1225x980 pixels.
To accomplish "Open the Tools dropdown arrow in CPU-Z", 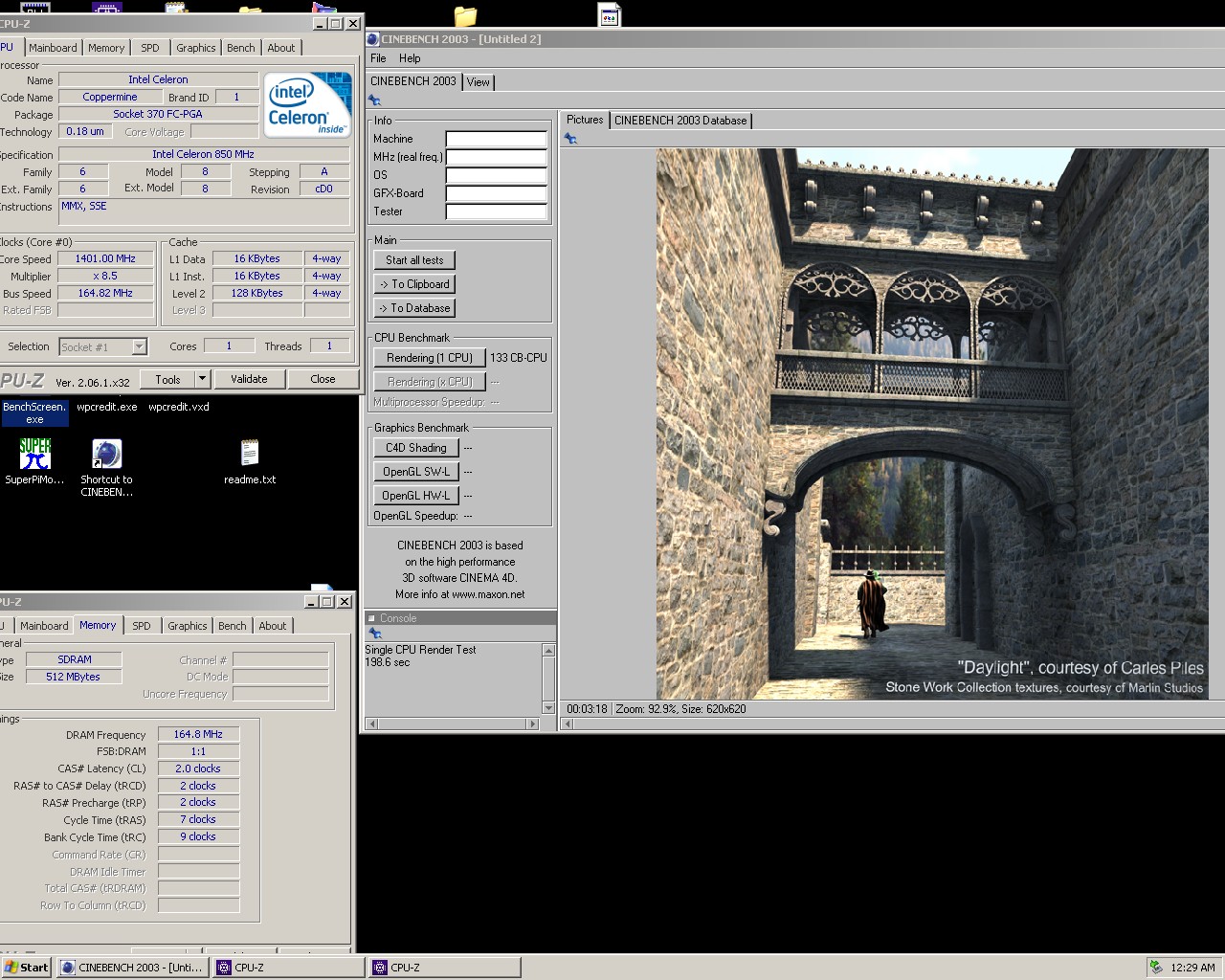I will [202, 379].
